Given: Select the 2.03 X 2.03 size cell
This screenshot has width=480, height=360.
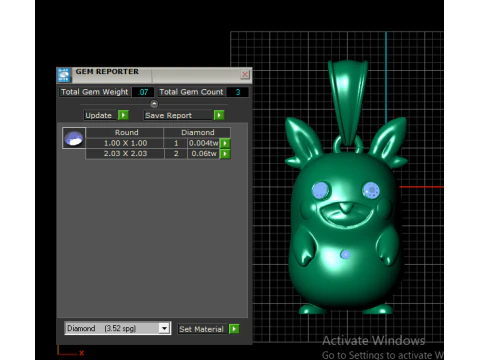Looking at the screenshot, I should click(x=125, y=154).
